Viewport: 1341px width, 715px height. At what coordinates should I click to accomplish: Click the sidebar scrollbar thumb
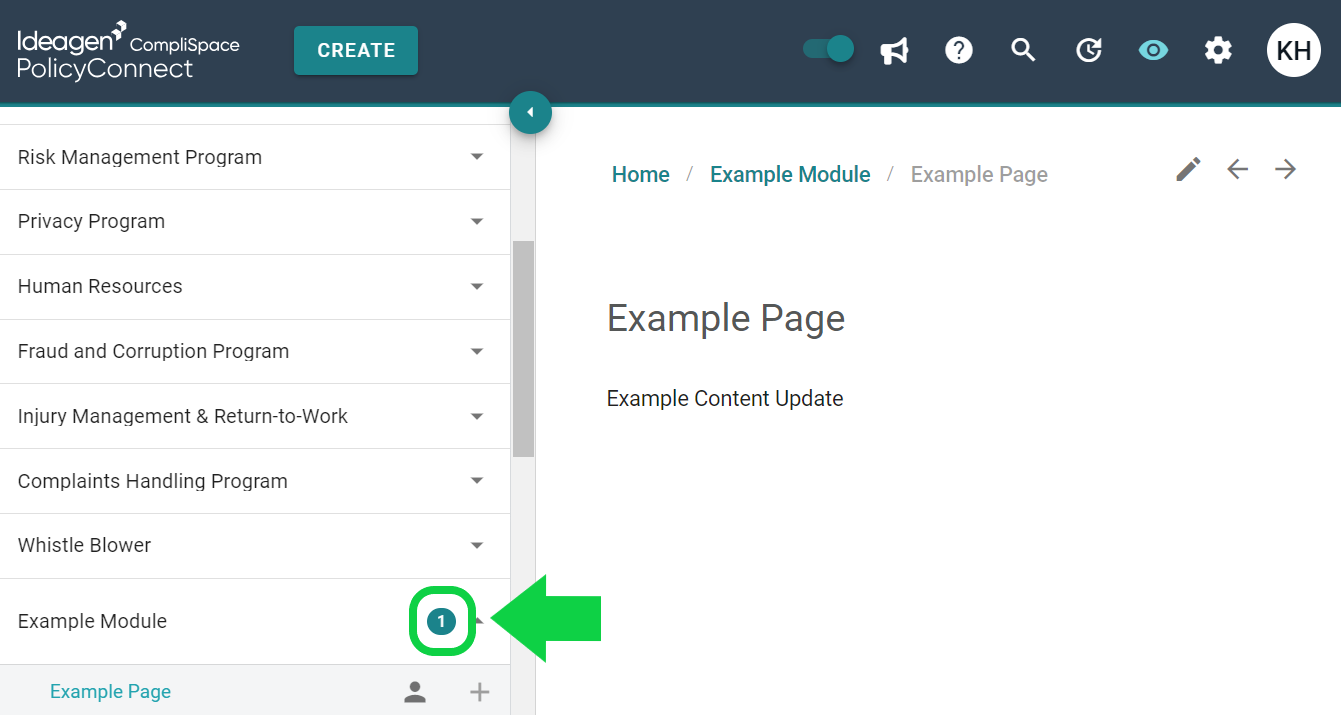[523, 349]
